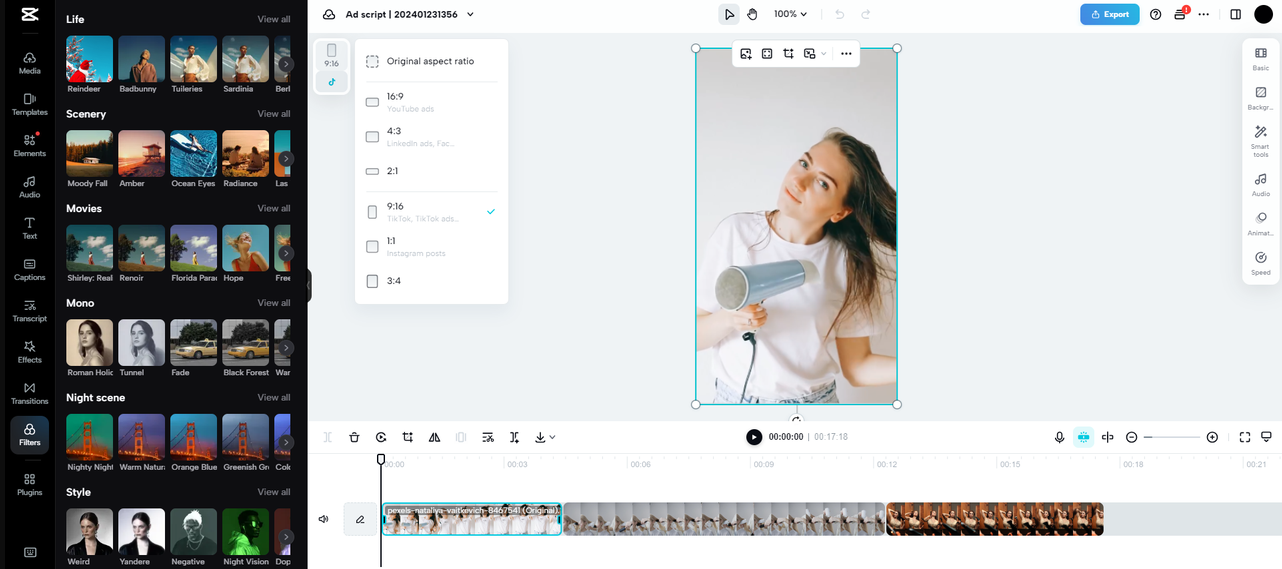This screenshot has width=1282, height=569.
Task: Toggle the highlighted magnet snapping button in timeline
Action: [x=1083, y=437]
